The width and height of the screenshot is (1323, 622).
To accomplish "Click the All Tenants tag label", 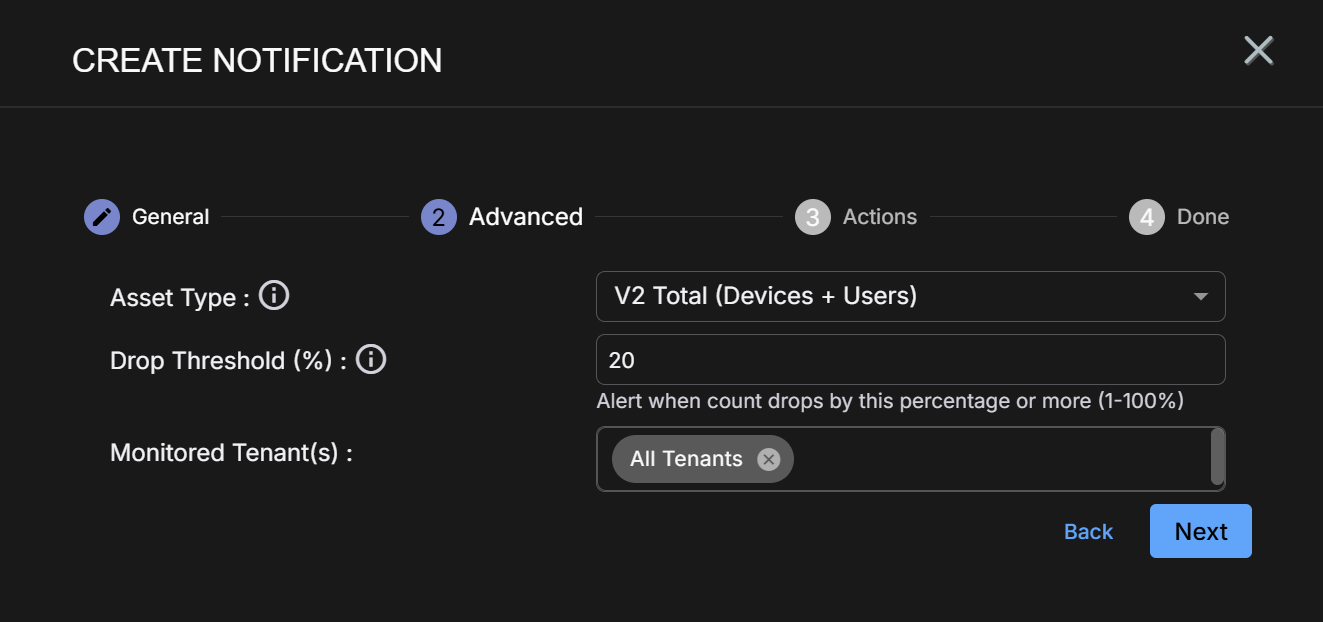I will click(686, 459).
